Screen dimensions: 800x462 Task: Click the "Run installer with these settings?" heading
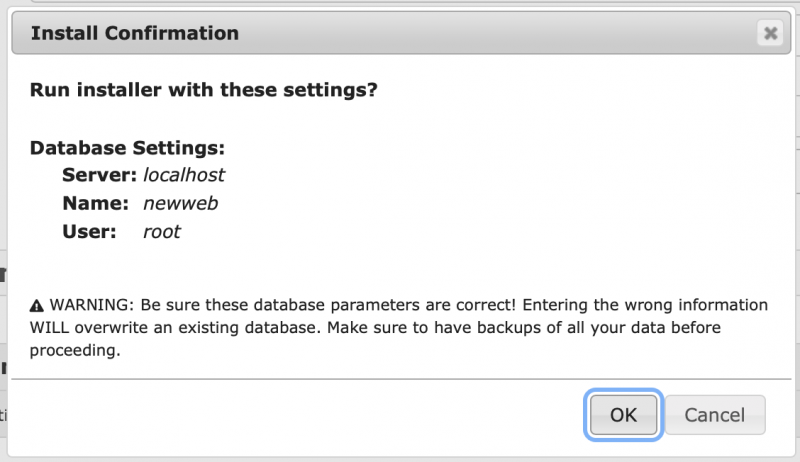(203, 90)
